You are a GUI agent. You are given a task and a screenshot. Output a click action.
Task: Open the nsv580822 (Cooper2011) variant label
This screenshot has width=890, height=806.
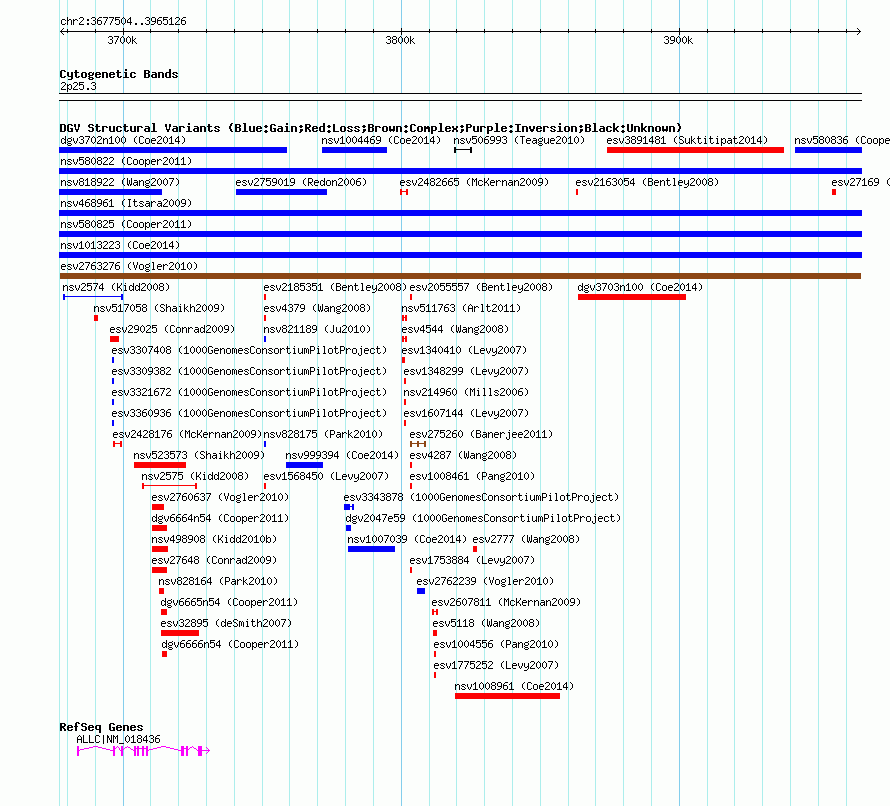(x=126, y=161)
